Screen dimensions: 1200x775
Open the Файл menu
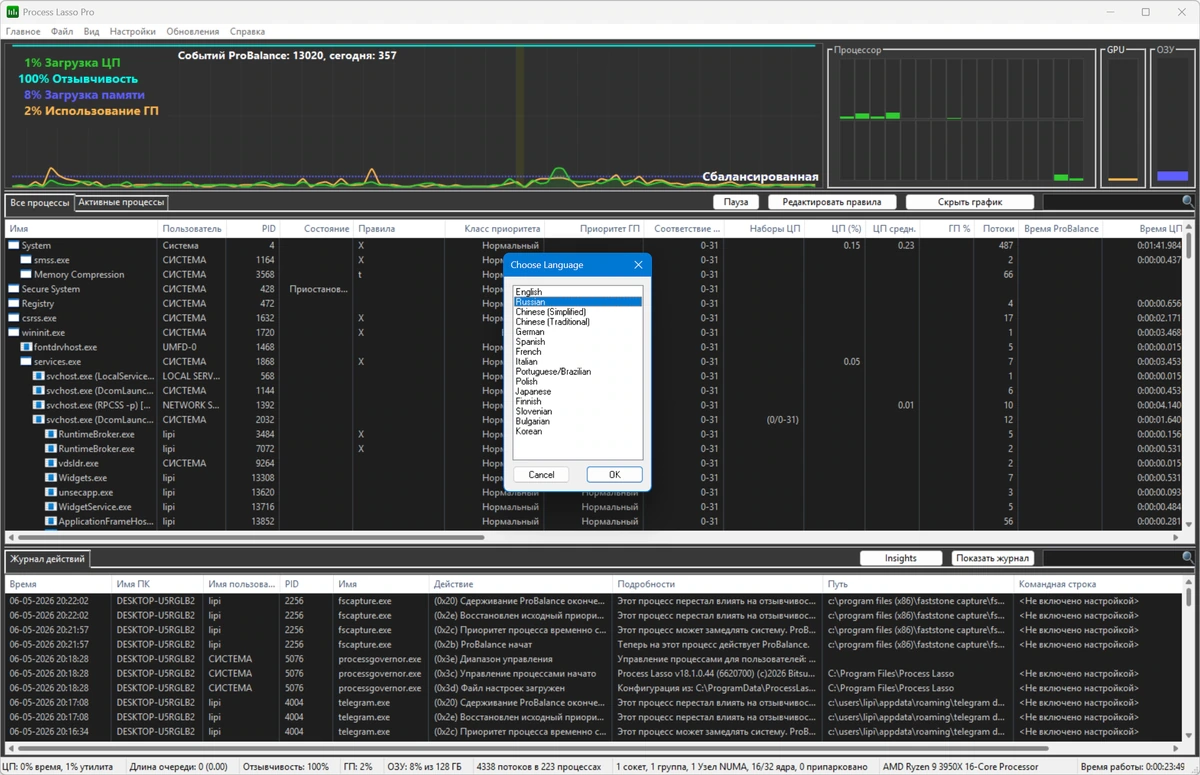pos(62,32)
